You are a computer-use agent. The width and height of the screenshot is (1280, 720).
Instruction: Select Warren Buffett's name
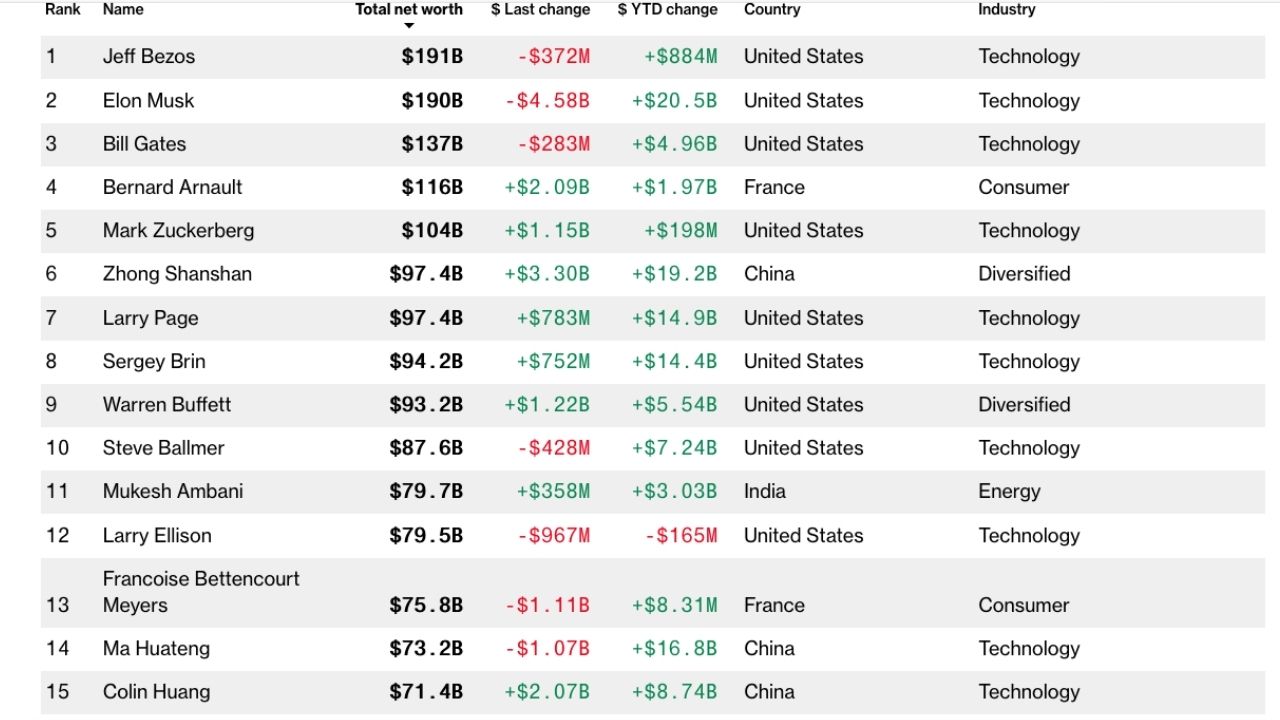click(167, 405)
